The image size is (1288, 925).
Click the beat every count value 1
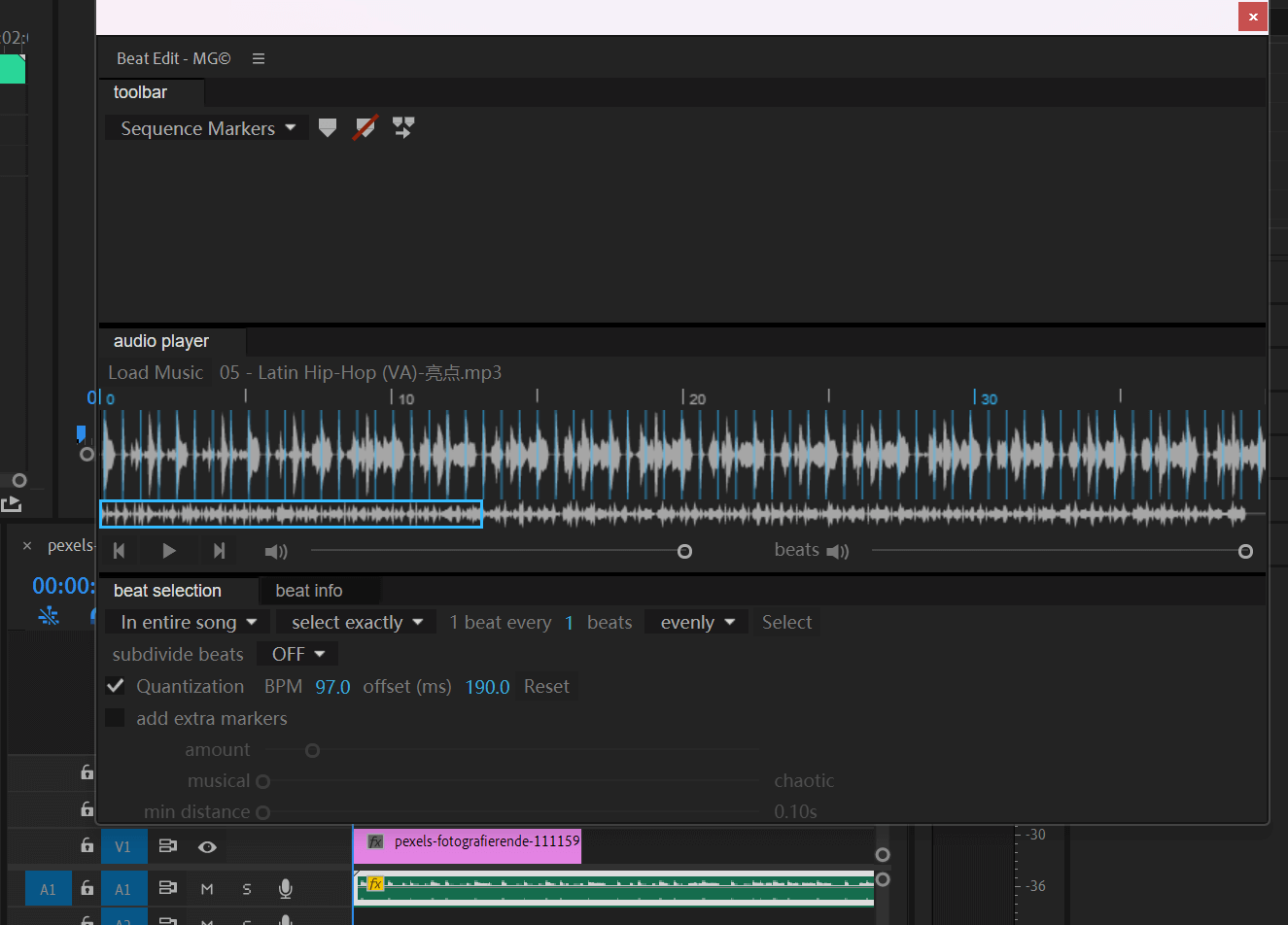[569, 623]
